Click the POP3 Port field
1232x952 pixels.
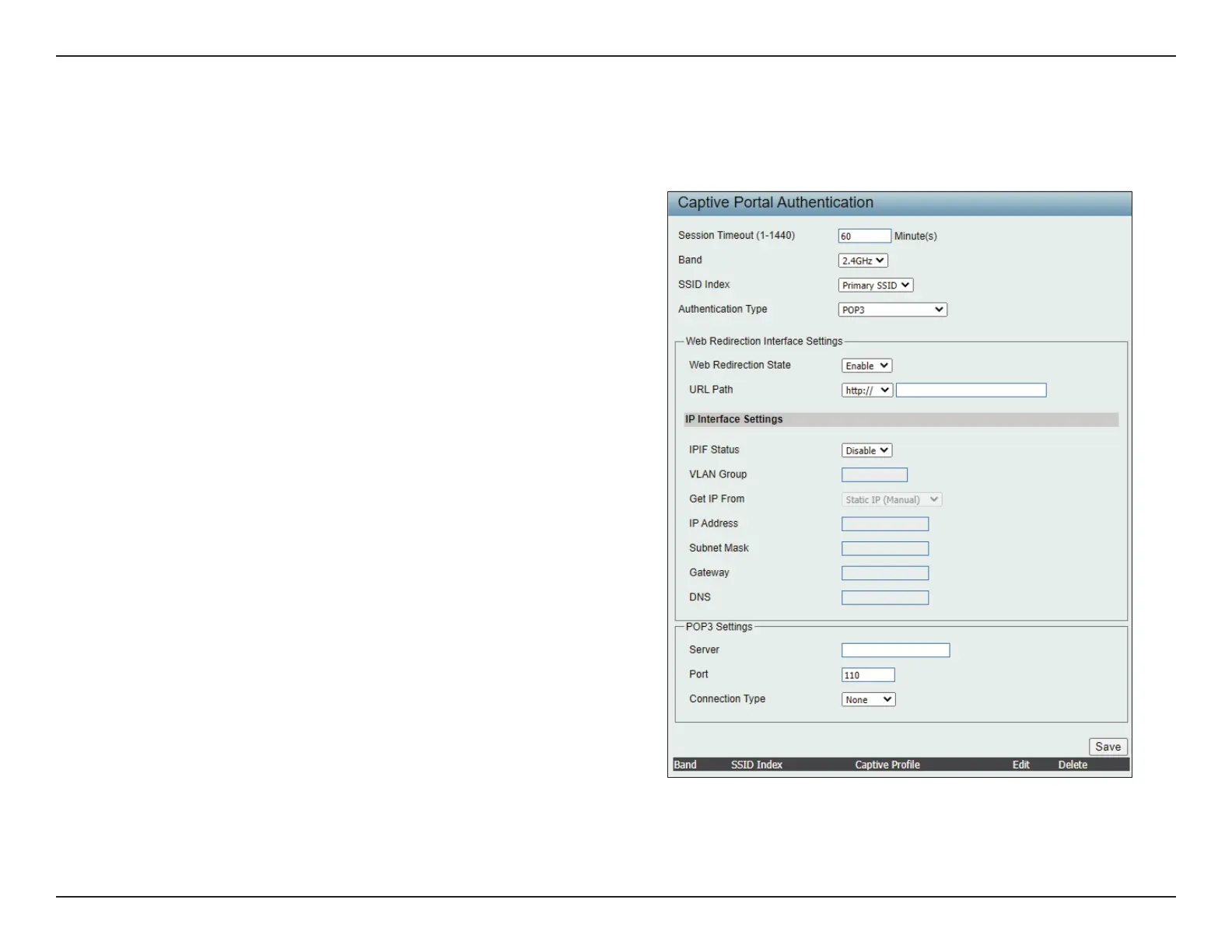(868, 675)
